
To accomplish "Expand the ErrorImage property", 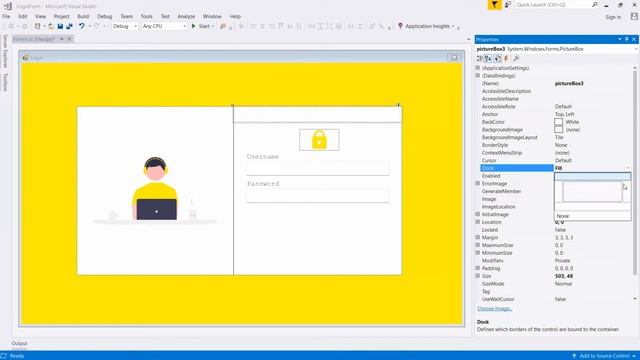I will click(478, 183).
